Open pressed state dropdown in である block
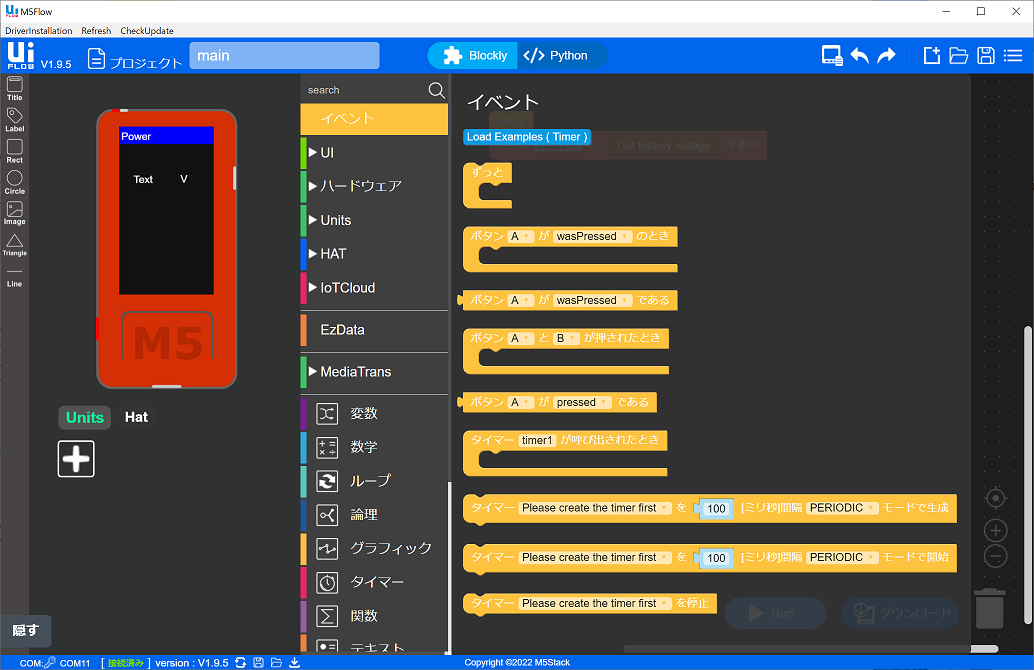This screenshot has height=670, width=1034. click(582, 402)
